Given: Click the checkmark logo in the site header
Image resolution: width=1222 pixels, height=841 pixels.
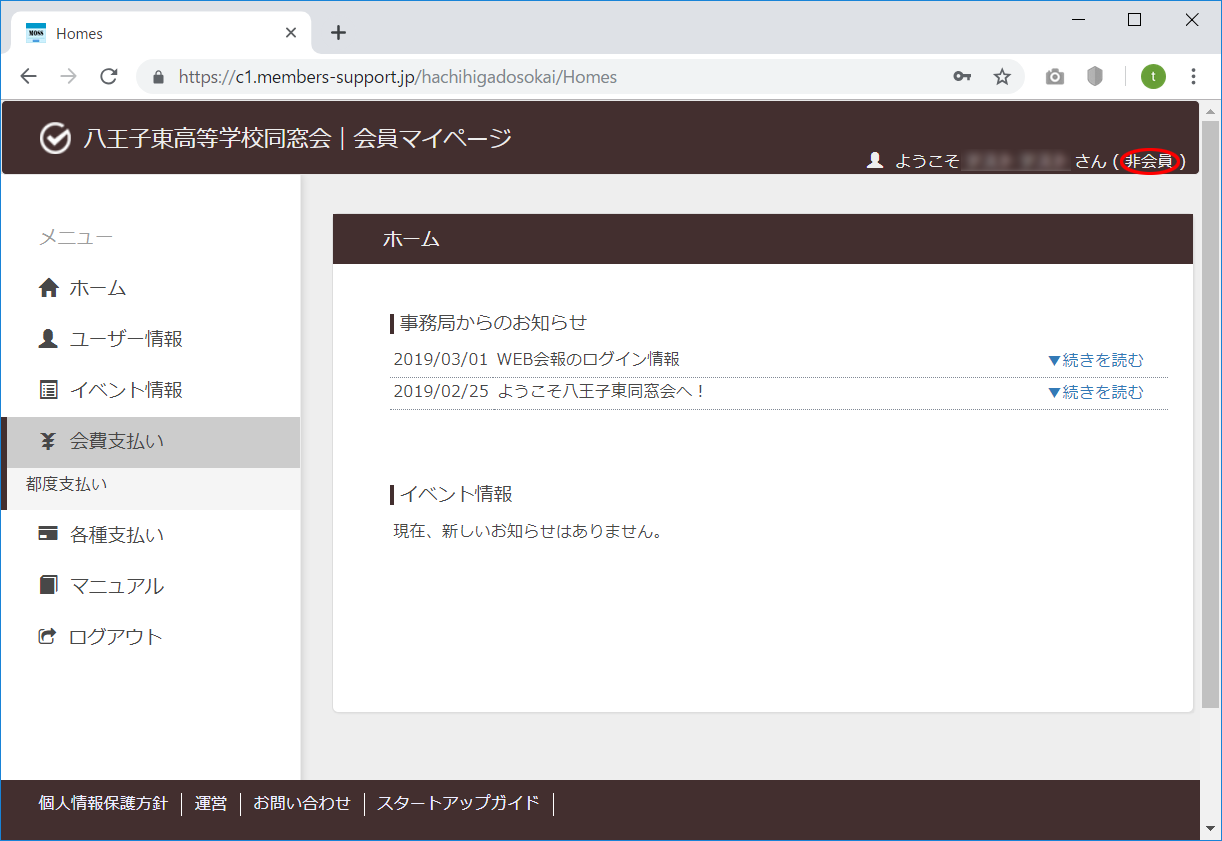Looking at the screenshot, I should click(55, 139).
